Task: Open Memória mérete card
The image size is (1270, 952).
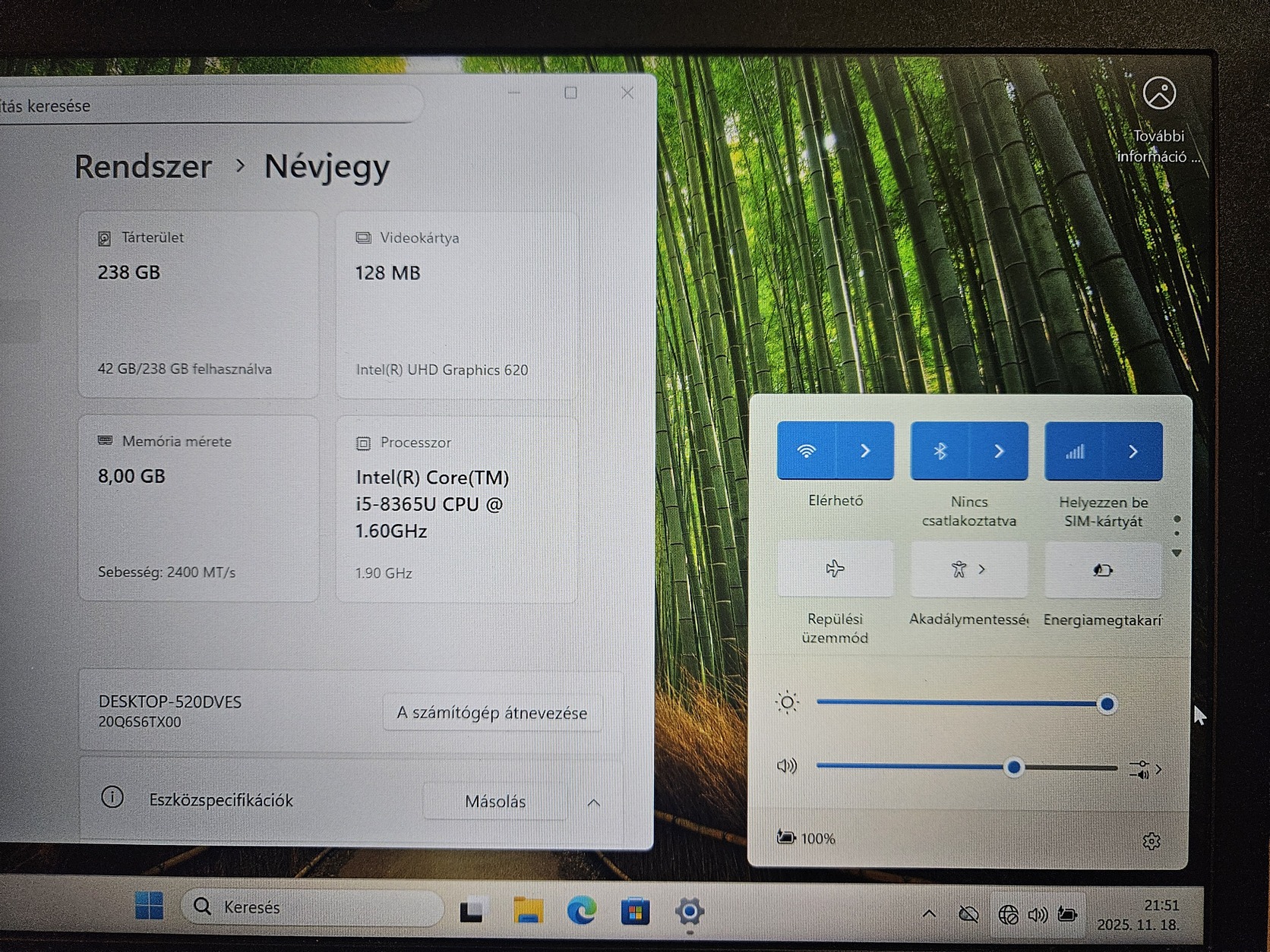Action: tap(198, 509)
